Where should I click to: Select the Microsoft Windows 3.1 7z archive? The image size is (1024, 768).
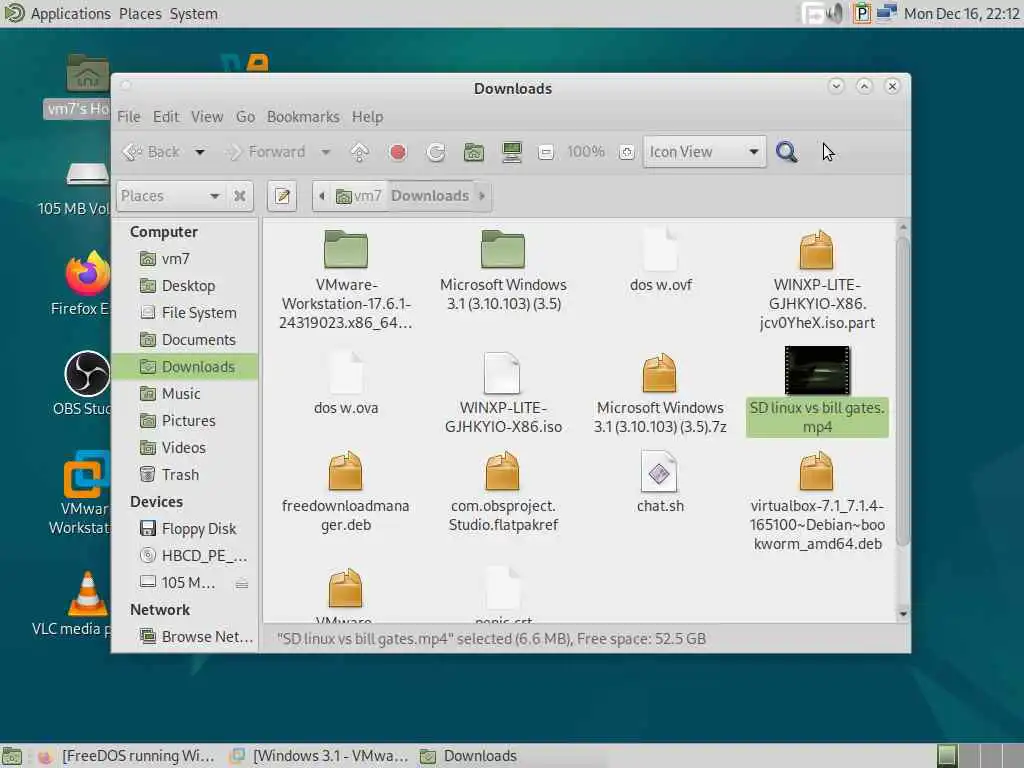point(660,393)
